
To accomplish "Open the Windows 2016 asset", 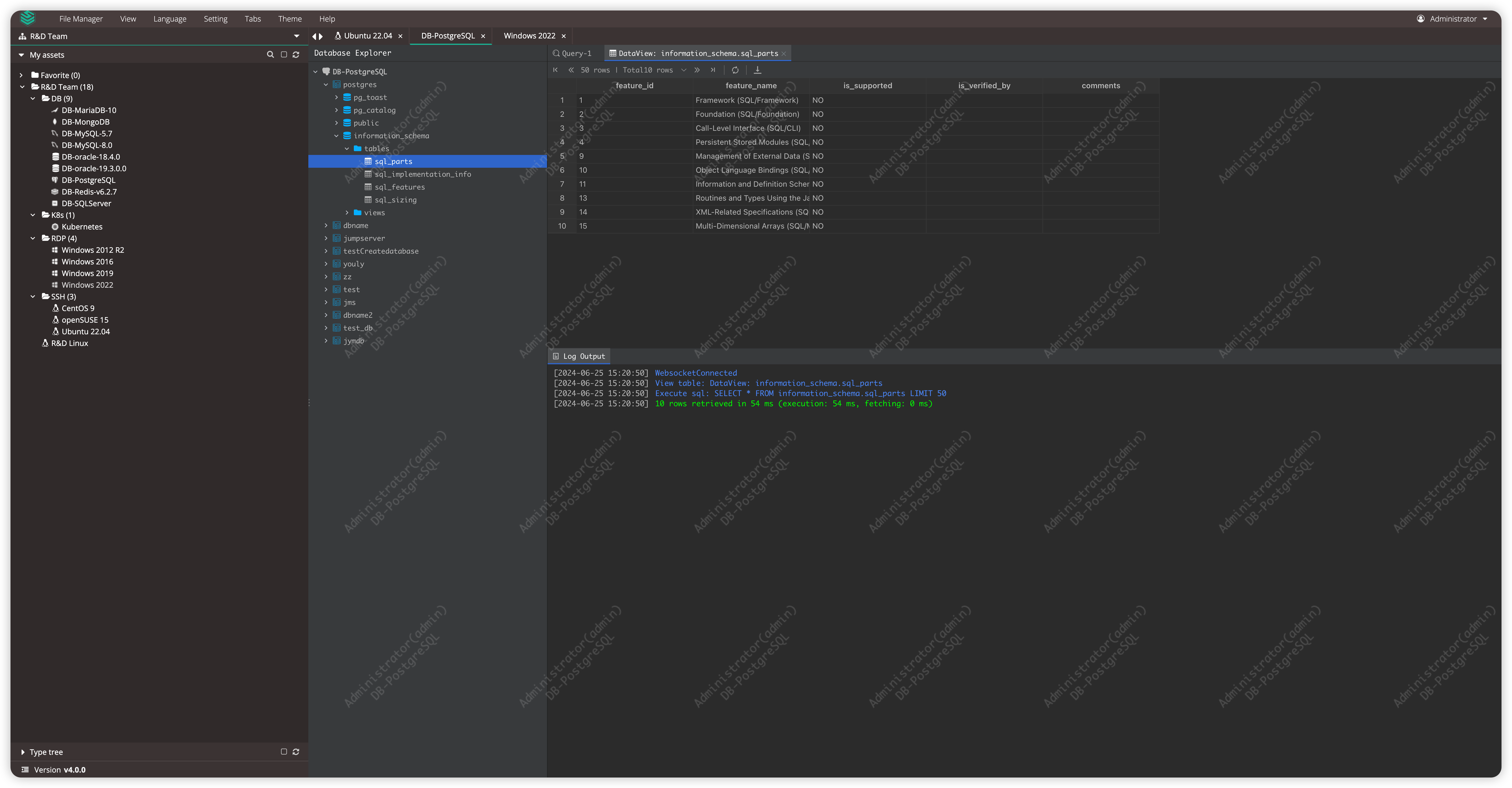I will pyautogui.click(x=87, y=262).
